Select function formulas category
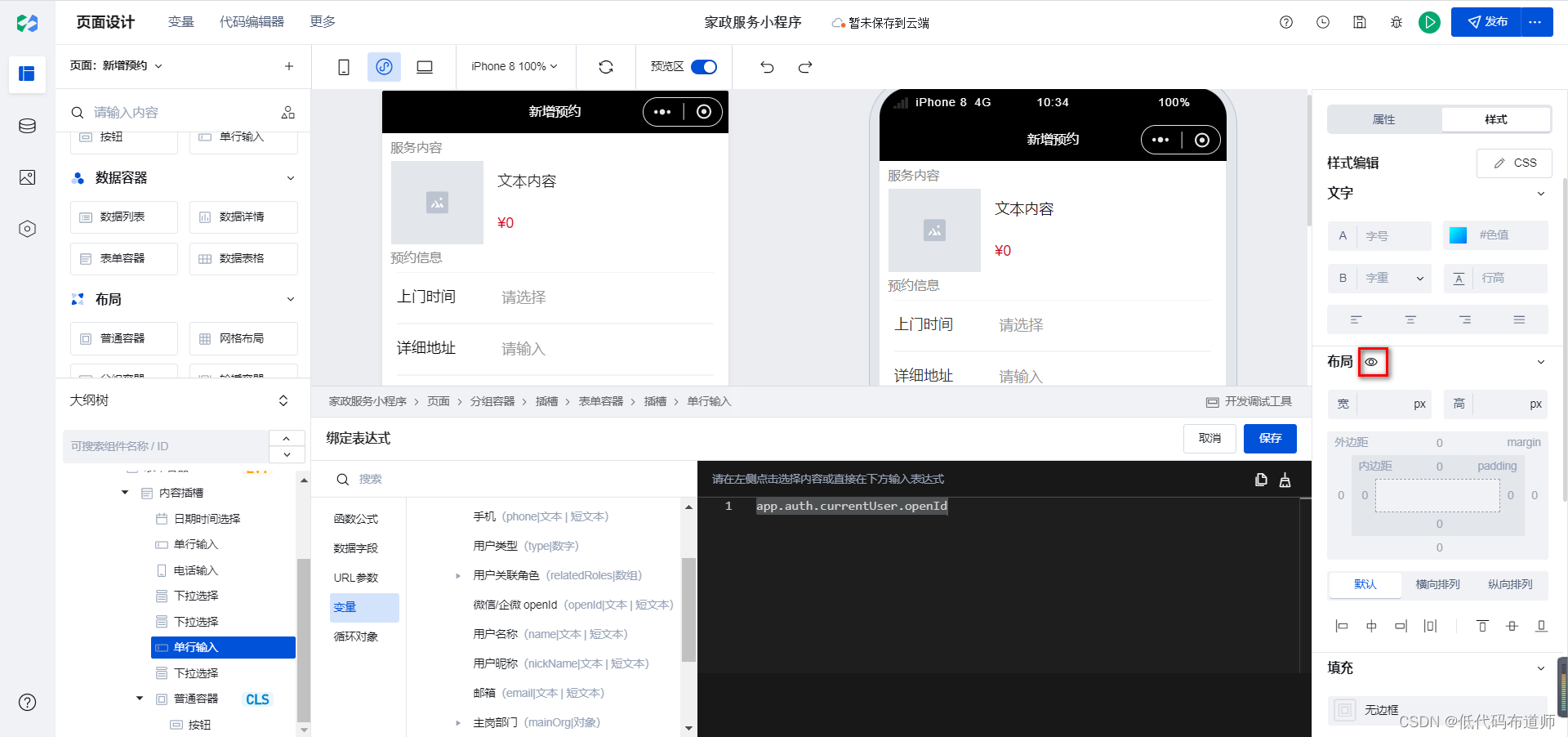Image resolution: width=1568 pixels, height=737 pixels. click(356, 519)
